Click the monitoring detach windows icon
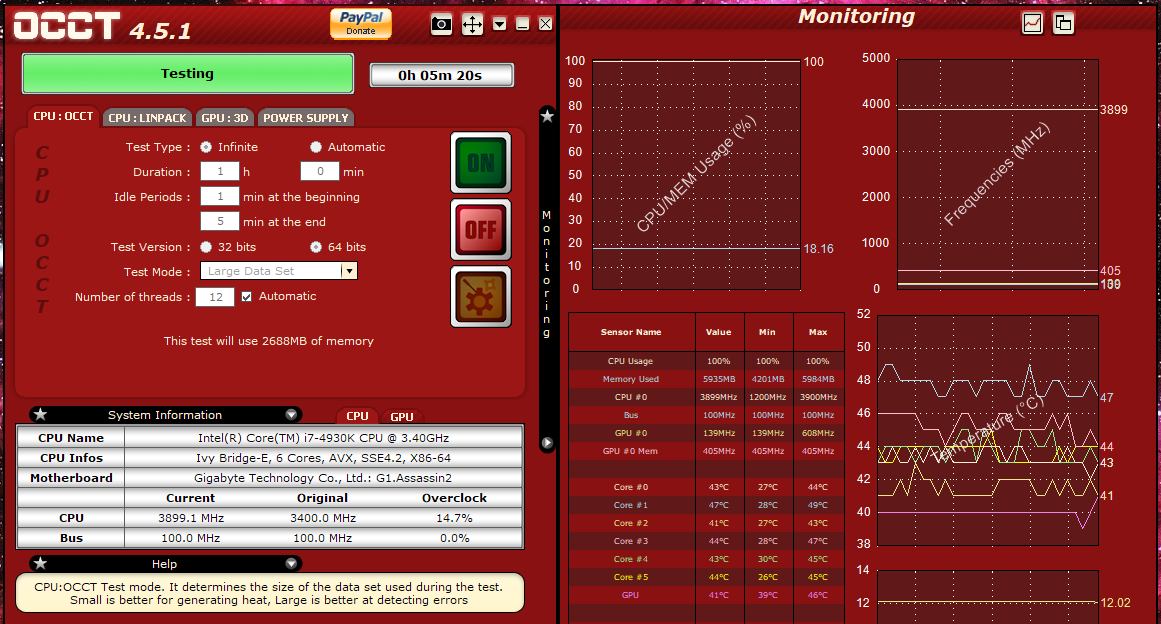The image size is (1161, 624). click(1063, 24)
